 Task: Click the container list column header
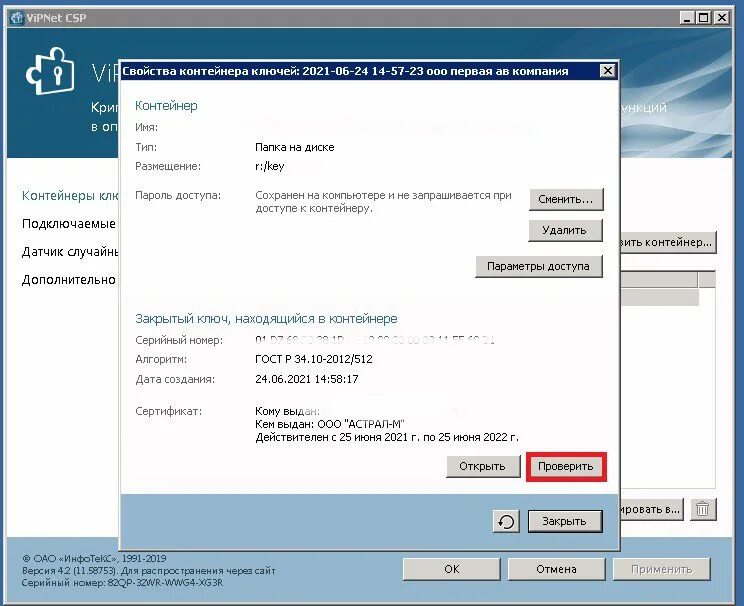click(x=659, y=280)
